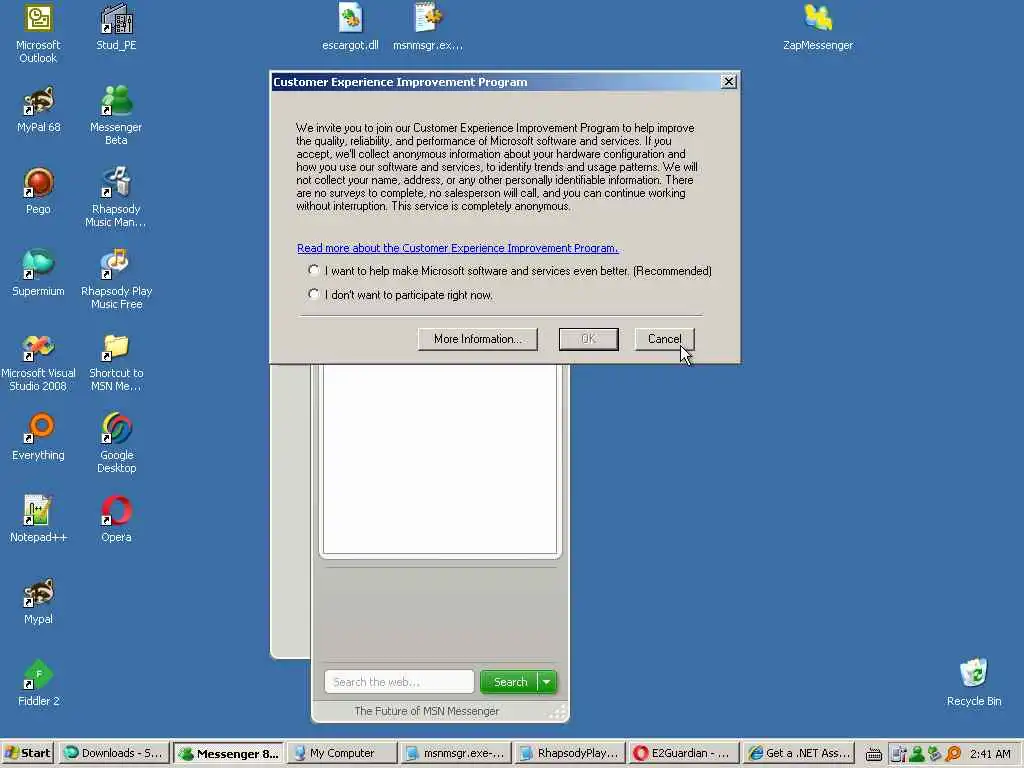Click the orange magnifier tray icon
This screenshot has width=1024, height=768.
pyautogui.click(x=953, y=754)
